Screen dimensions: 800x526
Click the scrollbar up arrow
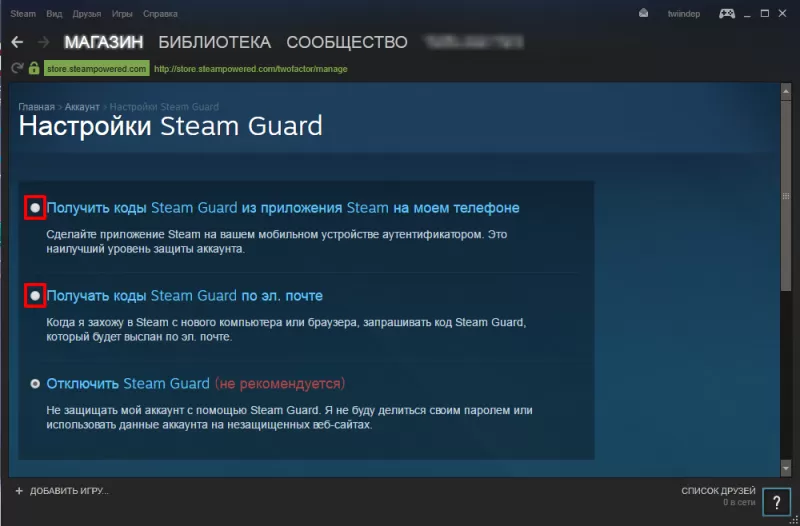point(786,91)
